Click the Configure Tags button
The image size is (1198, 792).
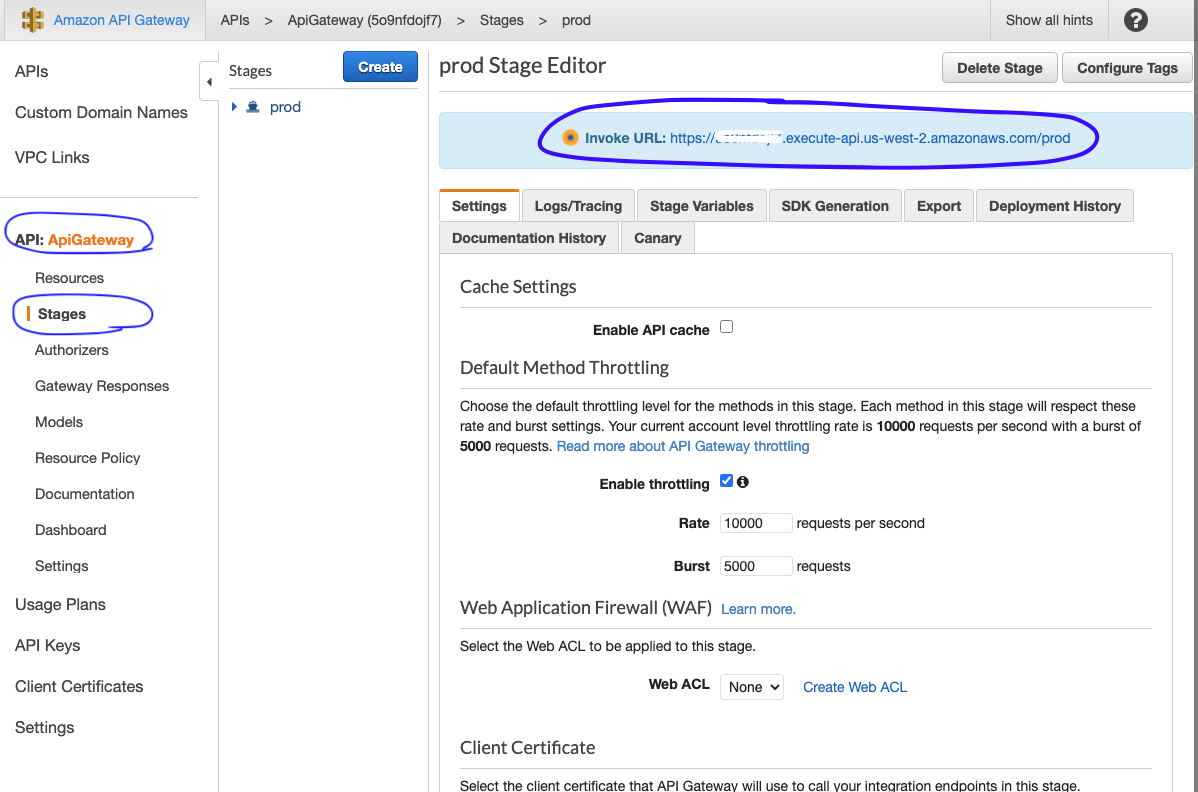[1127, 68]
